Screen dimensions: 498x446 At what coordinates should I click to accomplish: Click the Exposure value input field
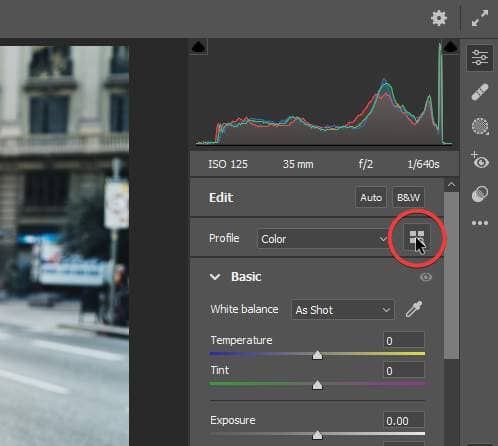pos(404,420)
